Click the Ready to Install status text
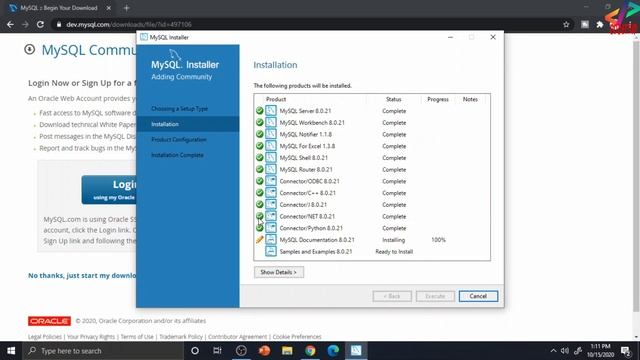Screen dimensions: 640x360 pyautogui.click(x=394, y=251)
